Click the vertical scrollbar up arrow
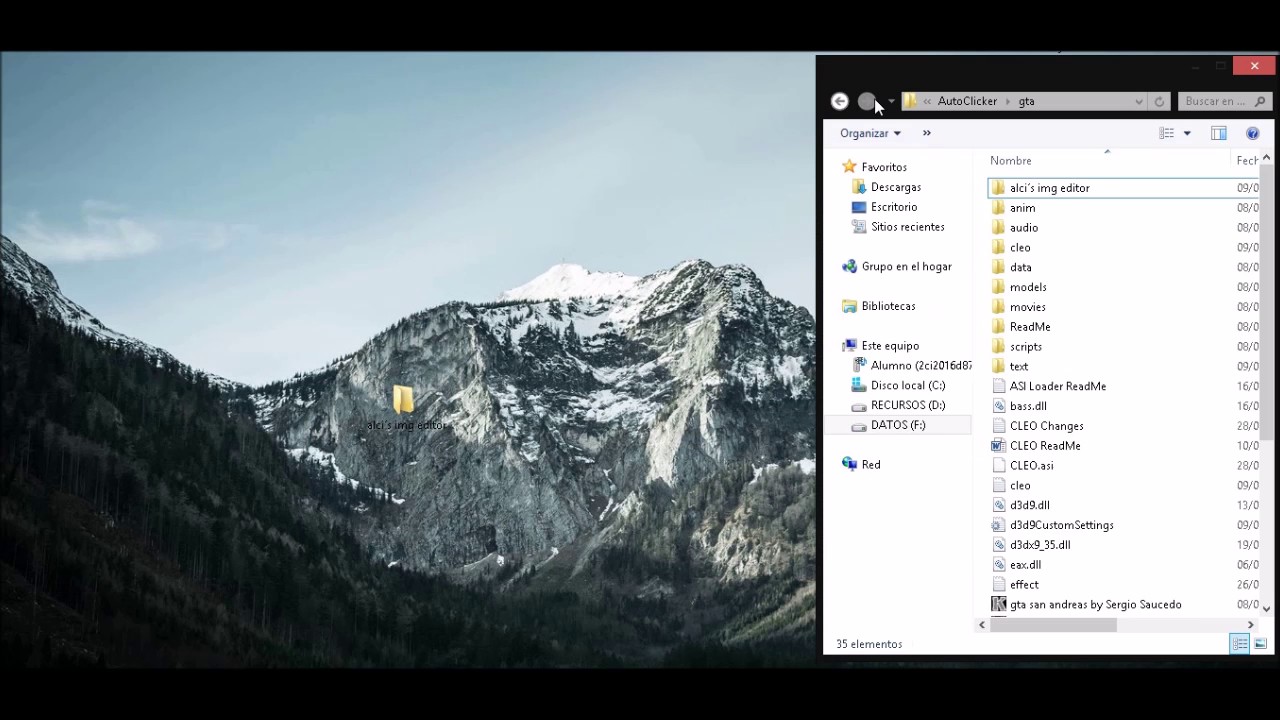The height and width of the screenshot is (720, 1280). (x=1266, y=158)
